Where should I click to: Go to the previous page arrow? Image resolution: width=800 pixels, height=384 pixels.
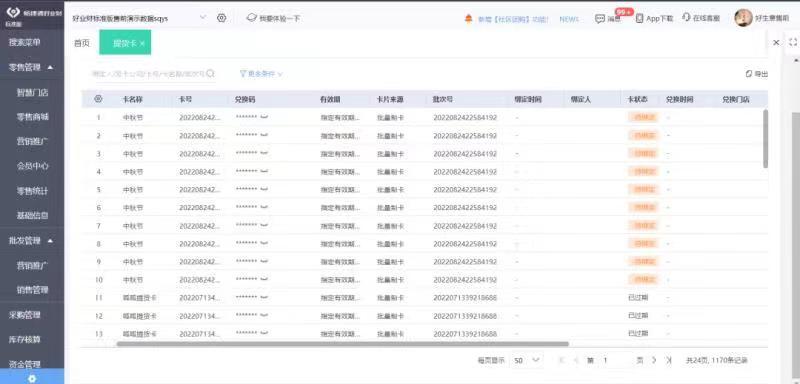click(x=576, y=360)
